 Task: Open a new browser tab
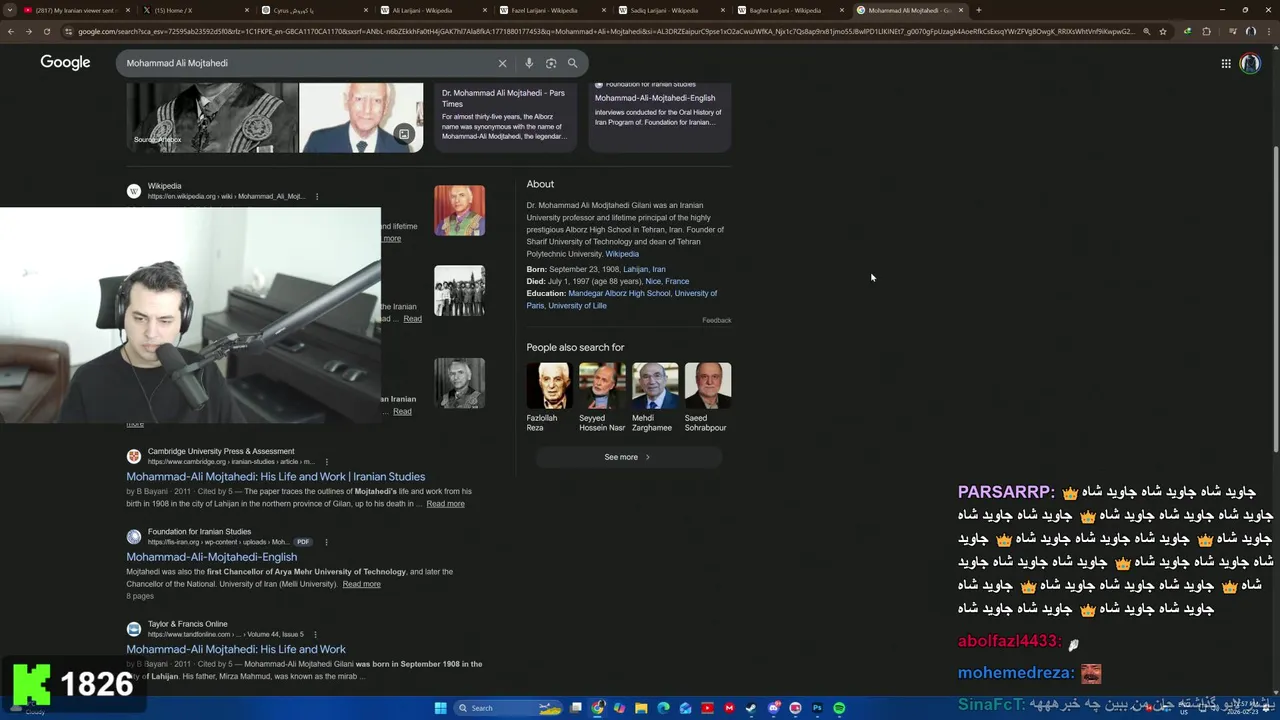978,10
